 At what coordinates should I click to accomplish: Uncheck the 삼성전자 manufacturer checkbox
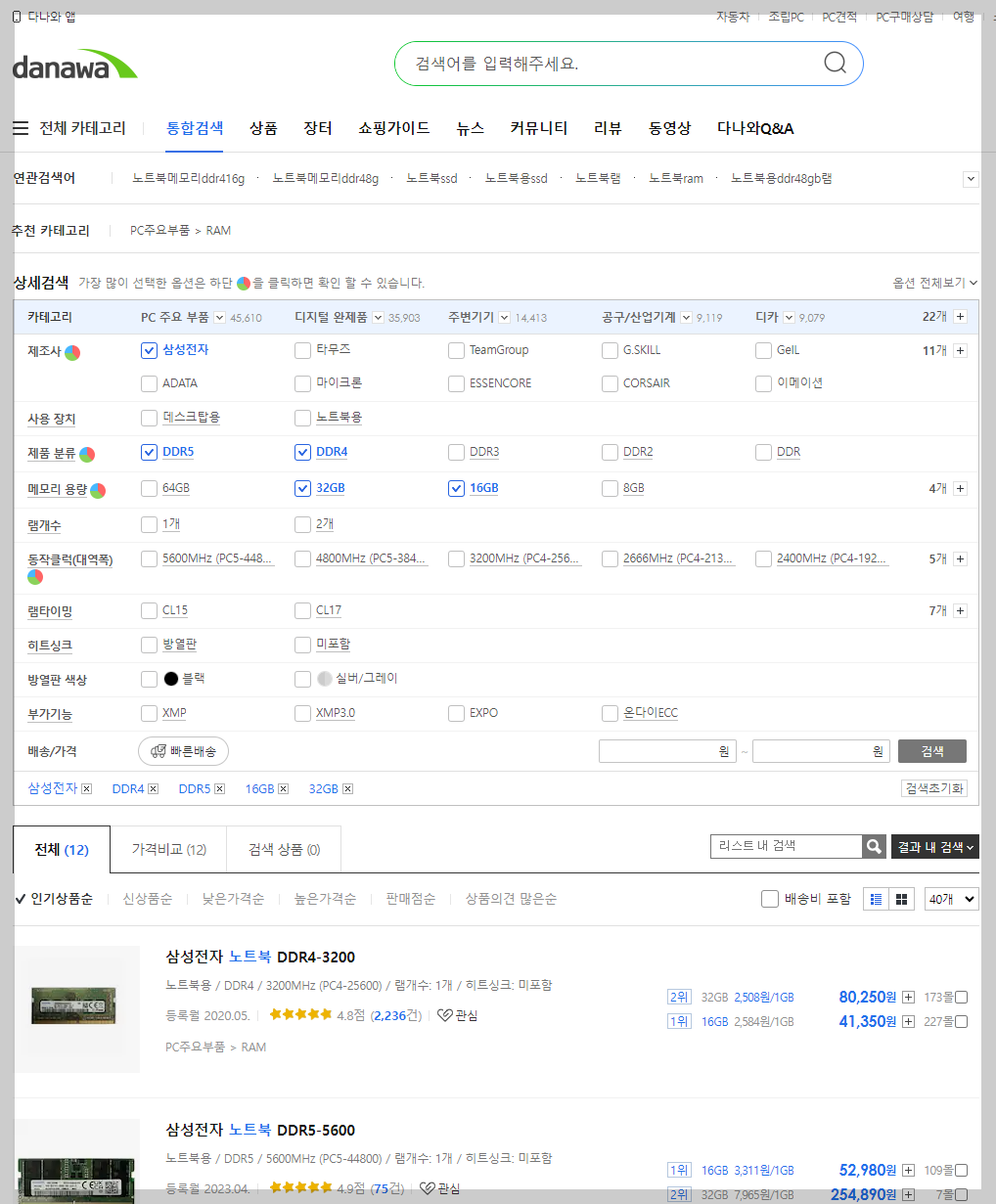(x=149, y=350)
